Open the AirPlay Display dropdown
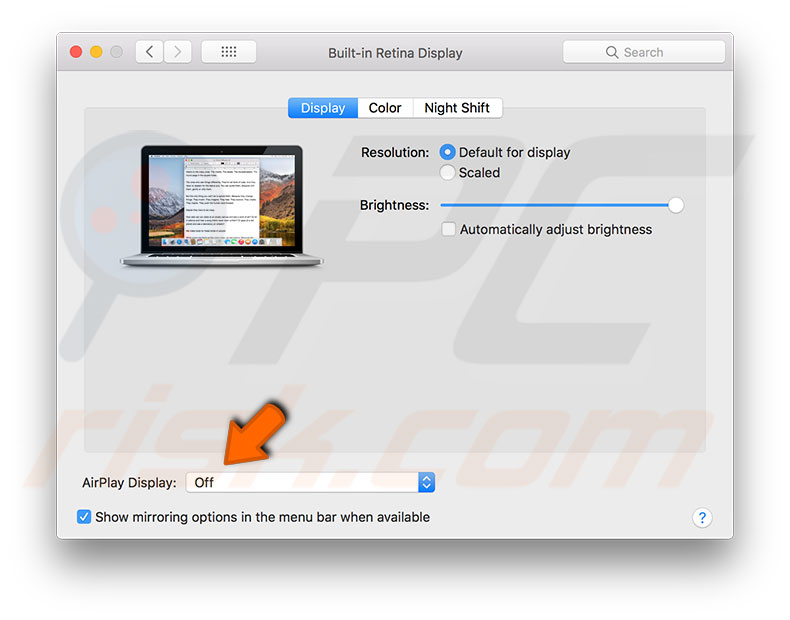The width and height of the screenshot is (790, 620). 310,483
